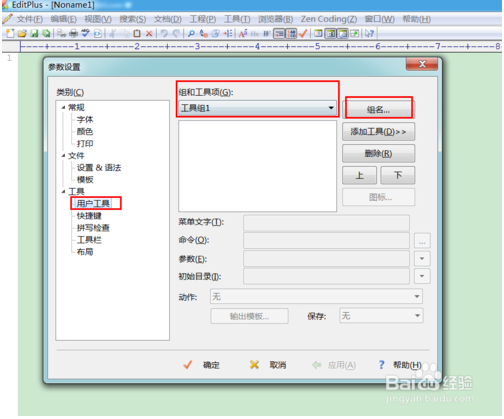
Task: Click the 下 move down button
Action: [x=398, y=175]
